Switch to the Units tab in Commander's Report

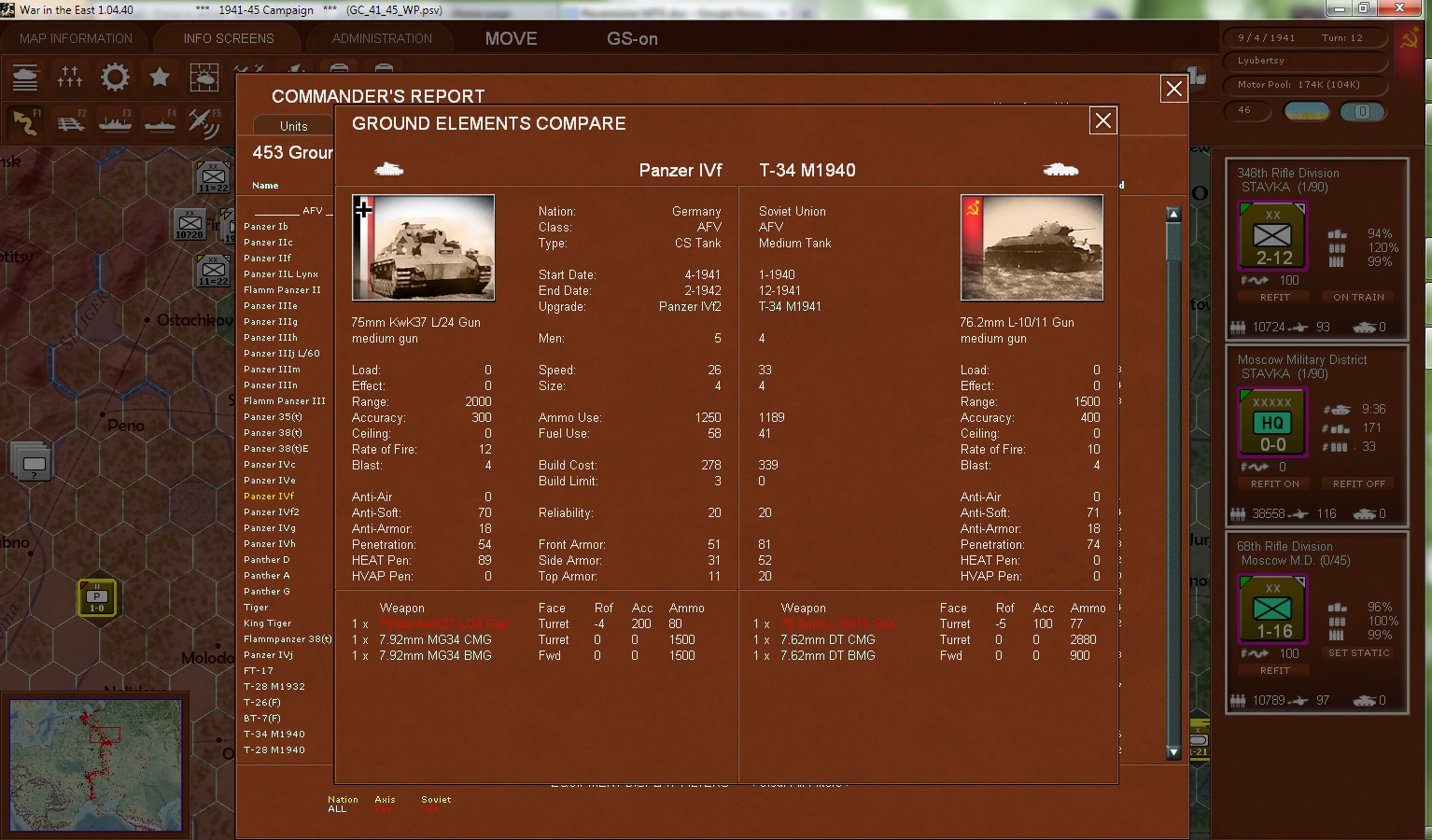coord(293,126)
